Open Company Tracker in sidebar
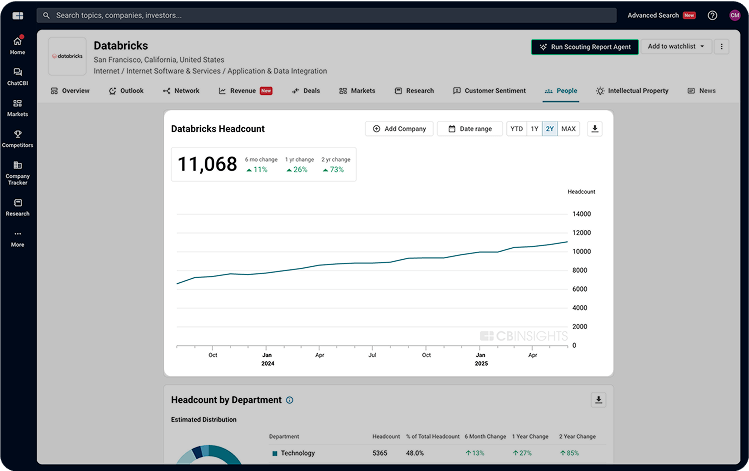The height and width of the screenshot is (471, 749). coord(17,171)
